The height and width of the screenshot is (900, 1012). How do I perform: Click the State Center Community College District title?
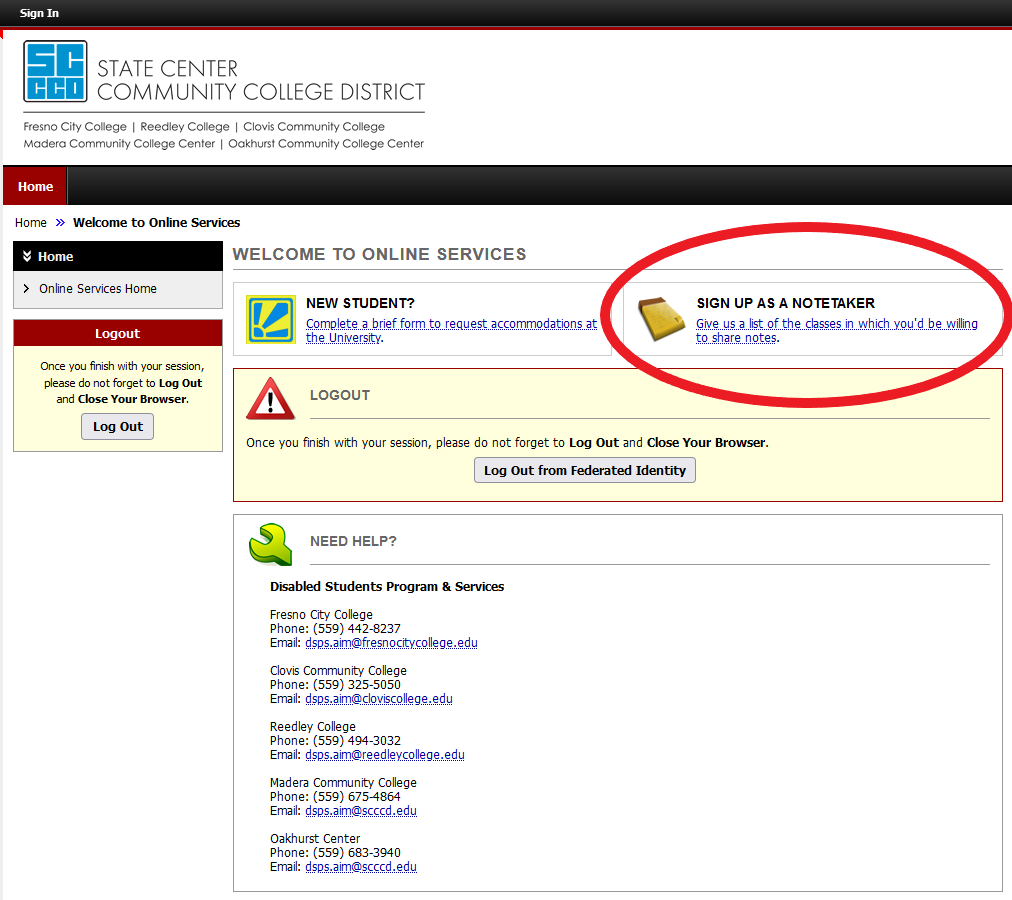[x=261, y=80]
